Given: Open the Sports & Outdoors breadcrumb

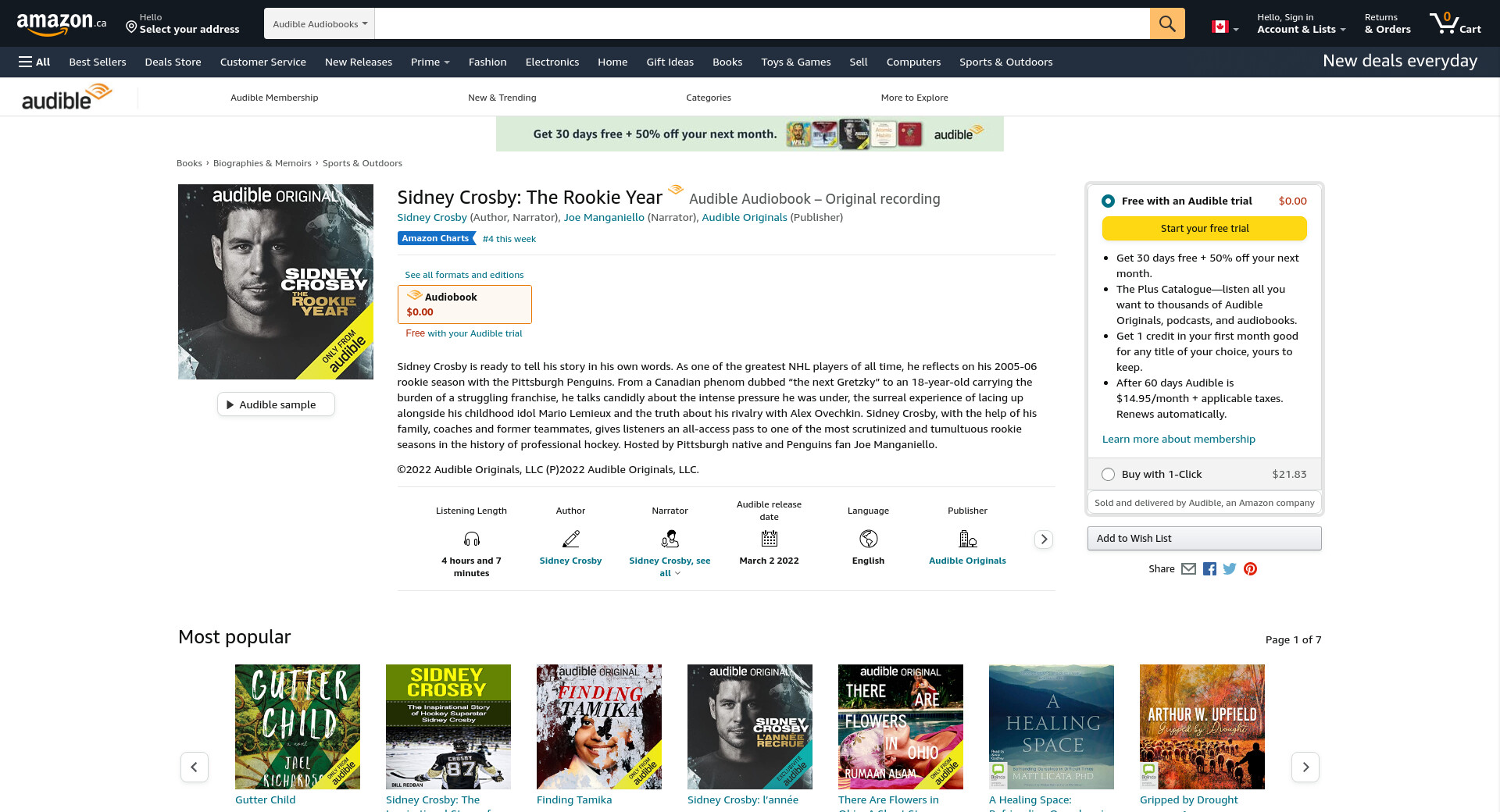Looking at the screenshot, I should pos(362,163).
